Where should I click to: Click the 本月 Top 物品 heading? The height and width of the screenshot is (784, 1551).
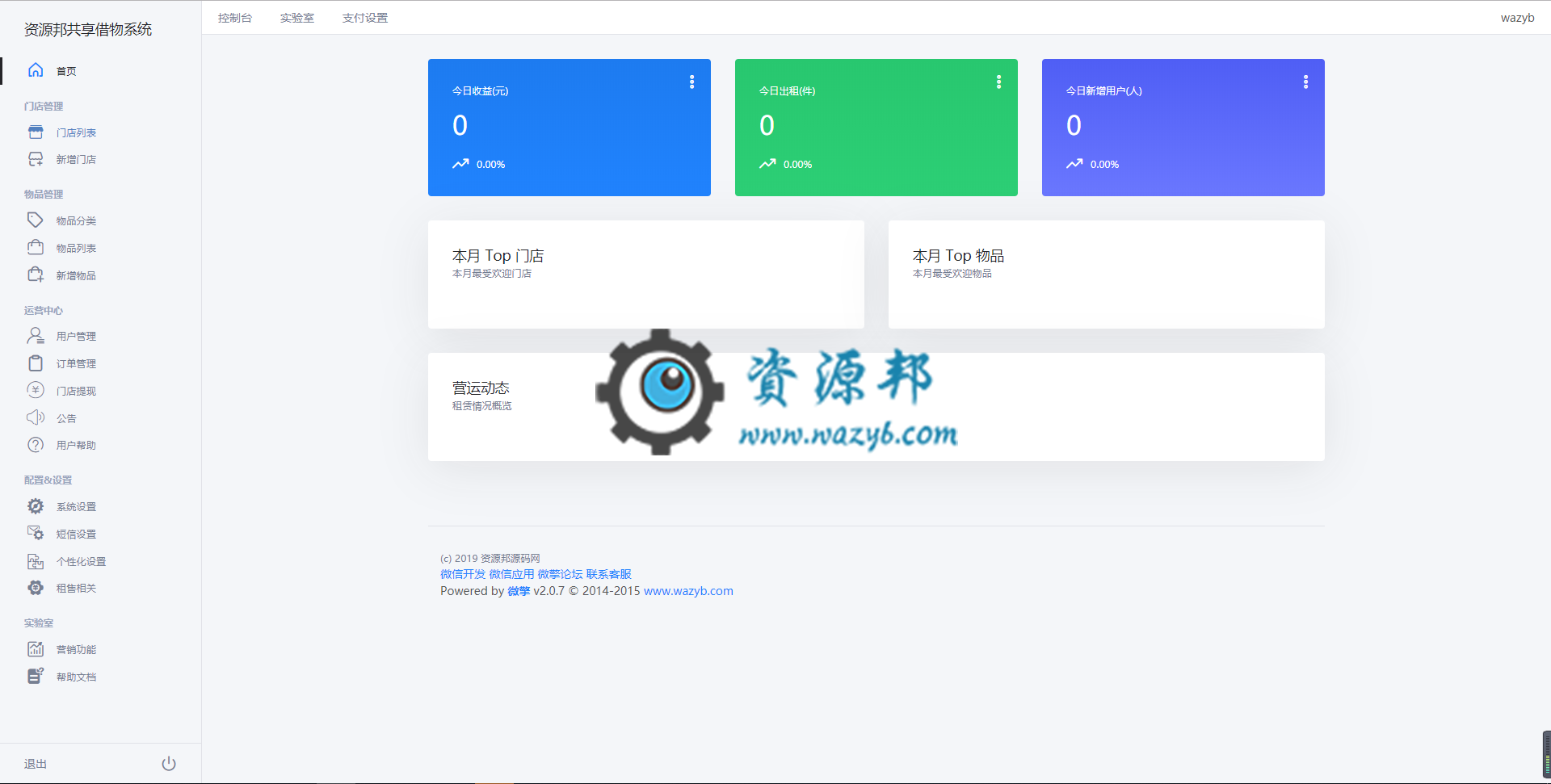coord(958,255)
